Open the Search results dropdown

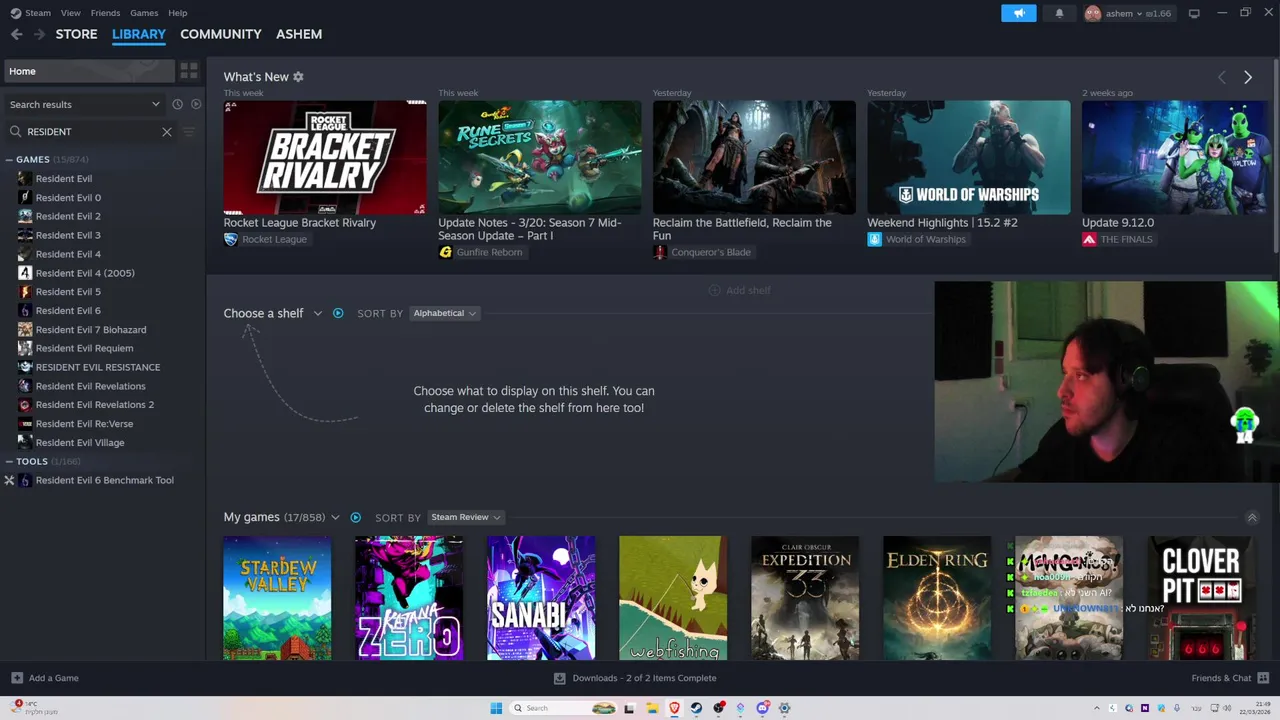pyautogui.click(x=84, y=104)
